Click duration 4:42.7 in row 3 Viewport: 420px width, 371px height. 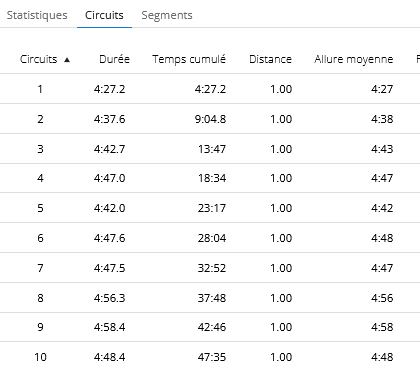tap(109, 149)
